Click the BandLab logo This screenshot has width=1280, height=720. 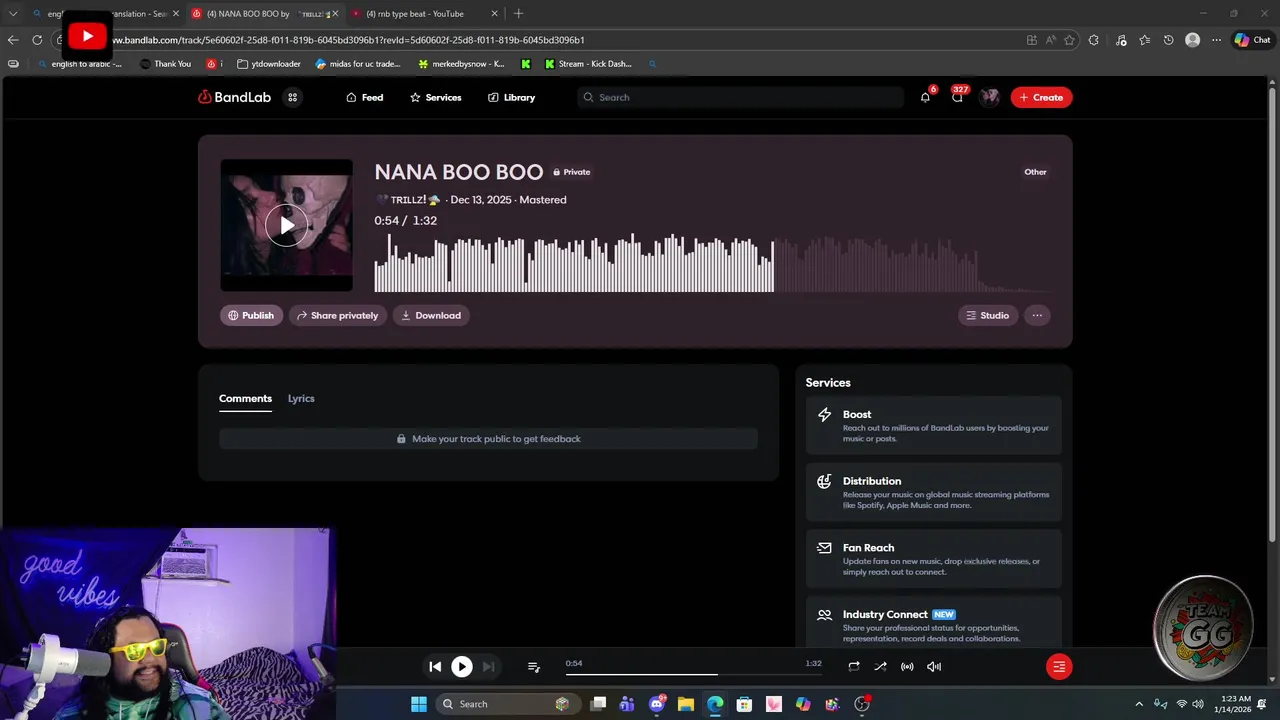(234, 97)
